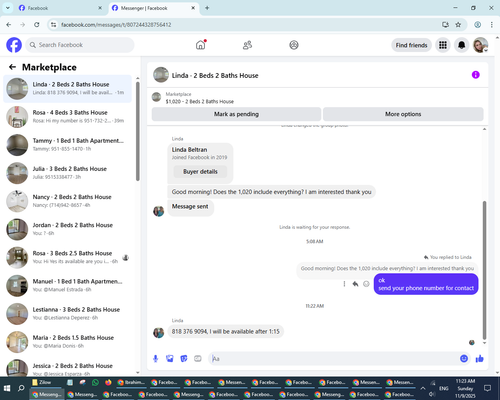Image resolution: width=500 pixels, height=400 pixels.
Task: Reload the page
Action: 37,25
